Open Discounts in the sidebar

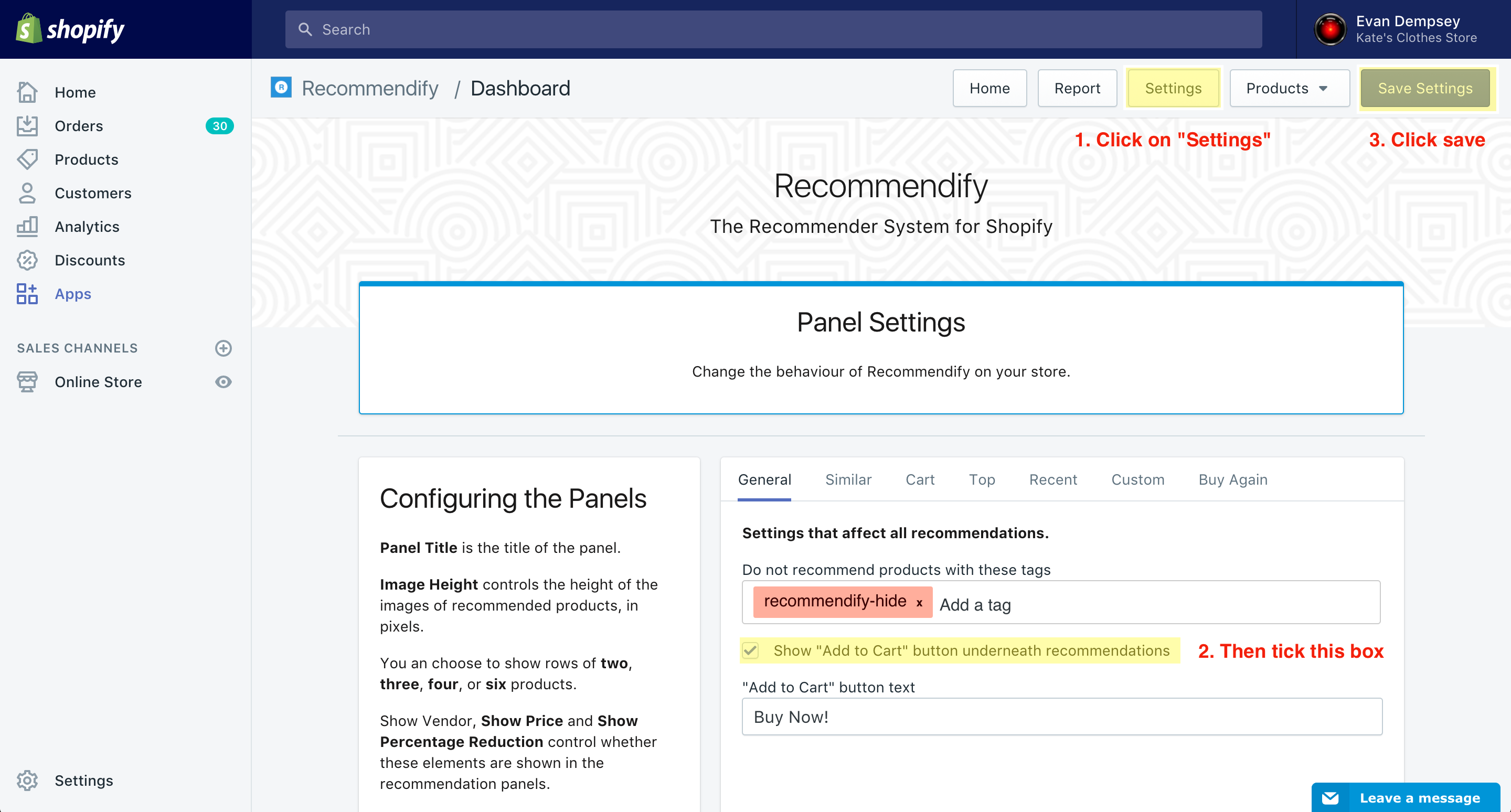pos(90,260)
